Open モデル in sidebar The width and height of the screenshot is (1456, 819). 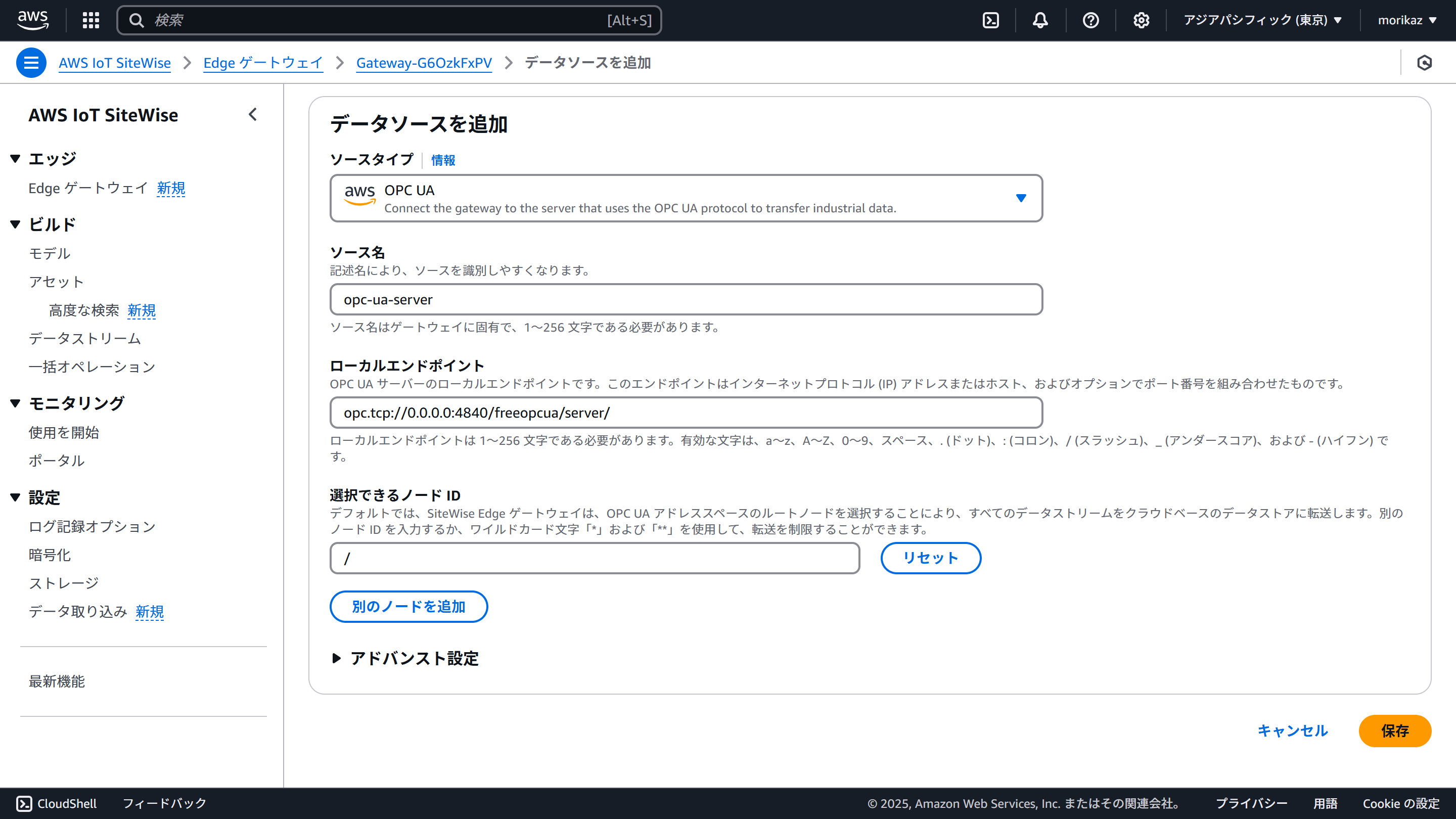click(x=50, y=254)
